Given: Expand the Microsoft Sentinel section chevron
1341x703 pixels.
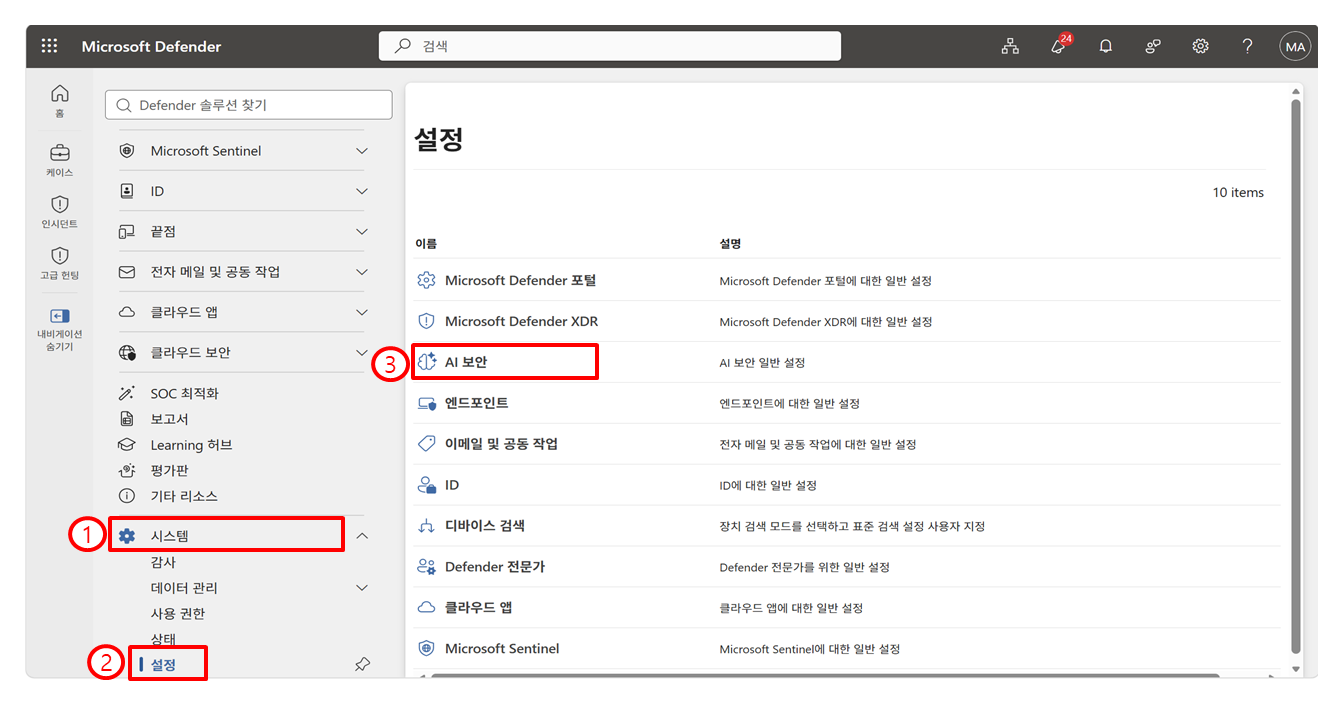Looking at the screenshot, I should pyautogui.click(x=362, y=151).
